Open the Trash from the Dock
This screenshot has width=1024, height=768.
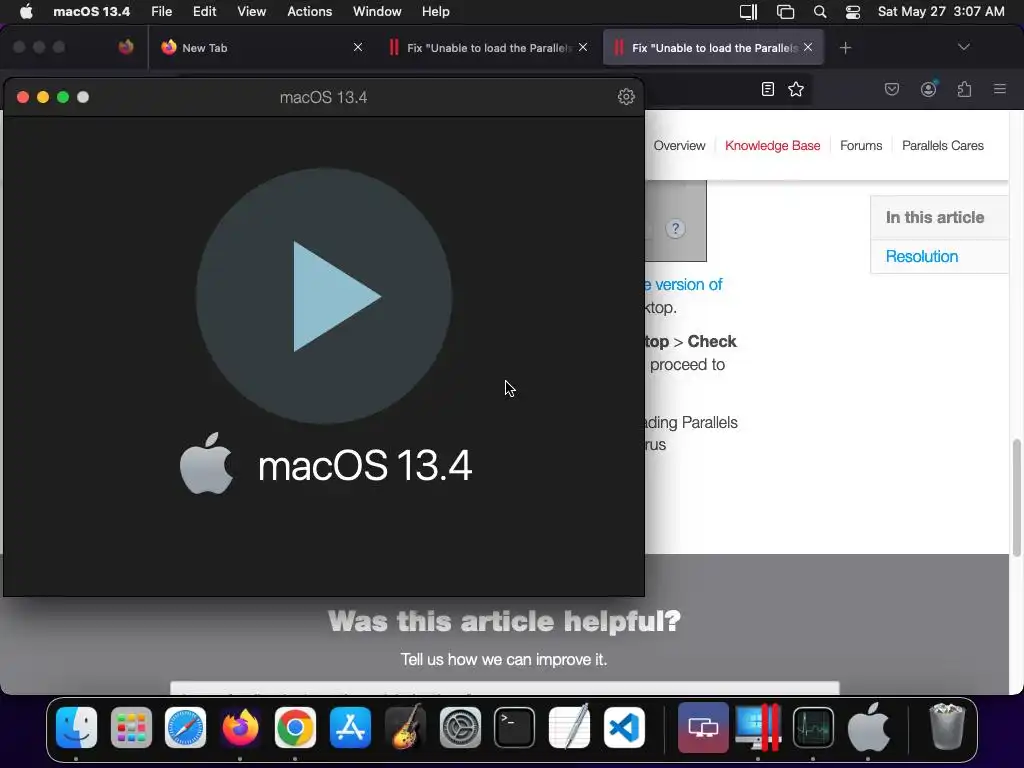tap(947, 727)
